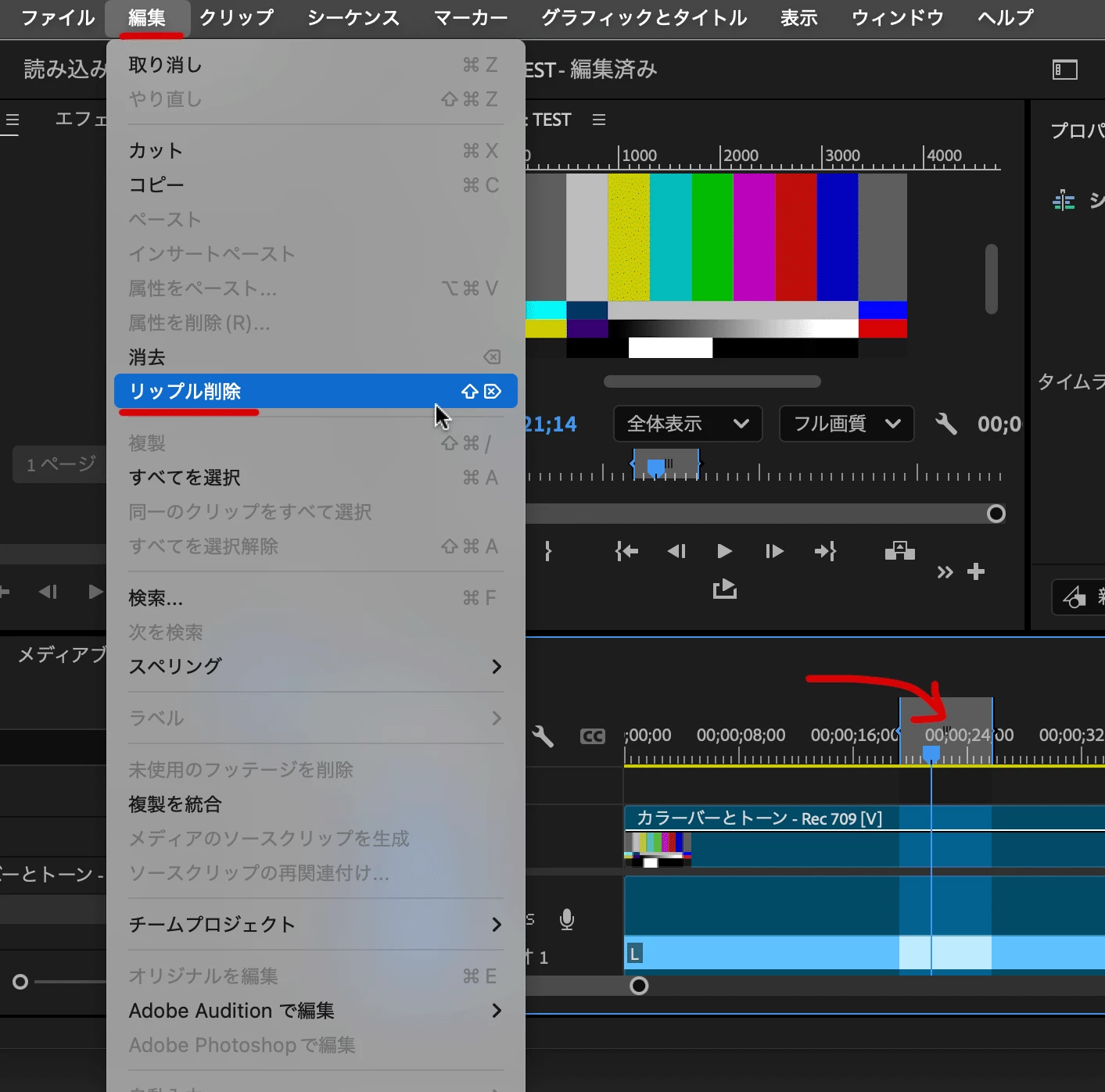Open TEST program monitor panel menu
Screen dimensions: 1105x1092
point(599,120)
